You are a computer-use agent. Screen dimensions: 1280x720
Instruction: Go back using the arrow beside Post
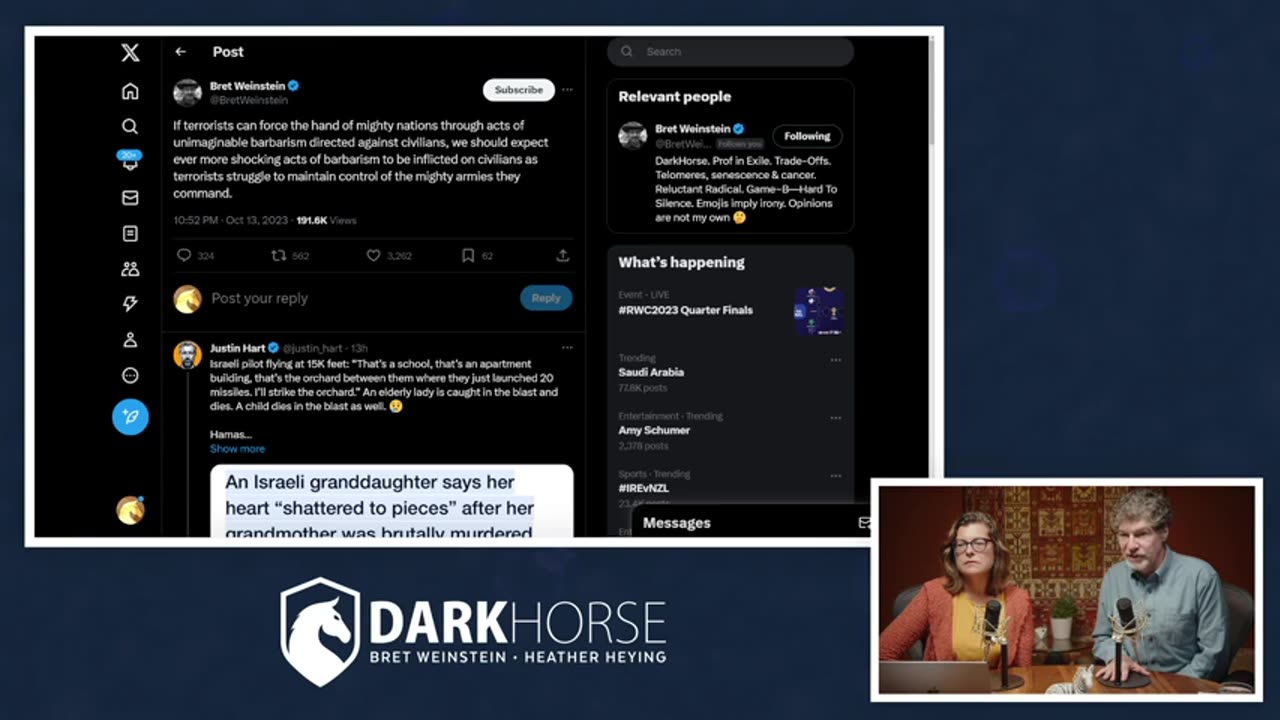click(181, 52)
